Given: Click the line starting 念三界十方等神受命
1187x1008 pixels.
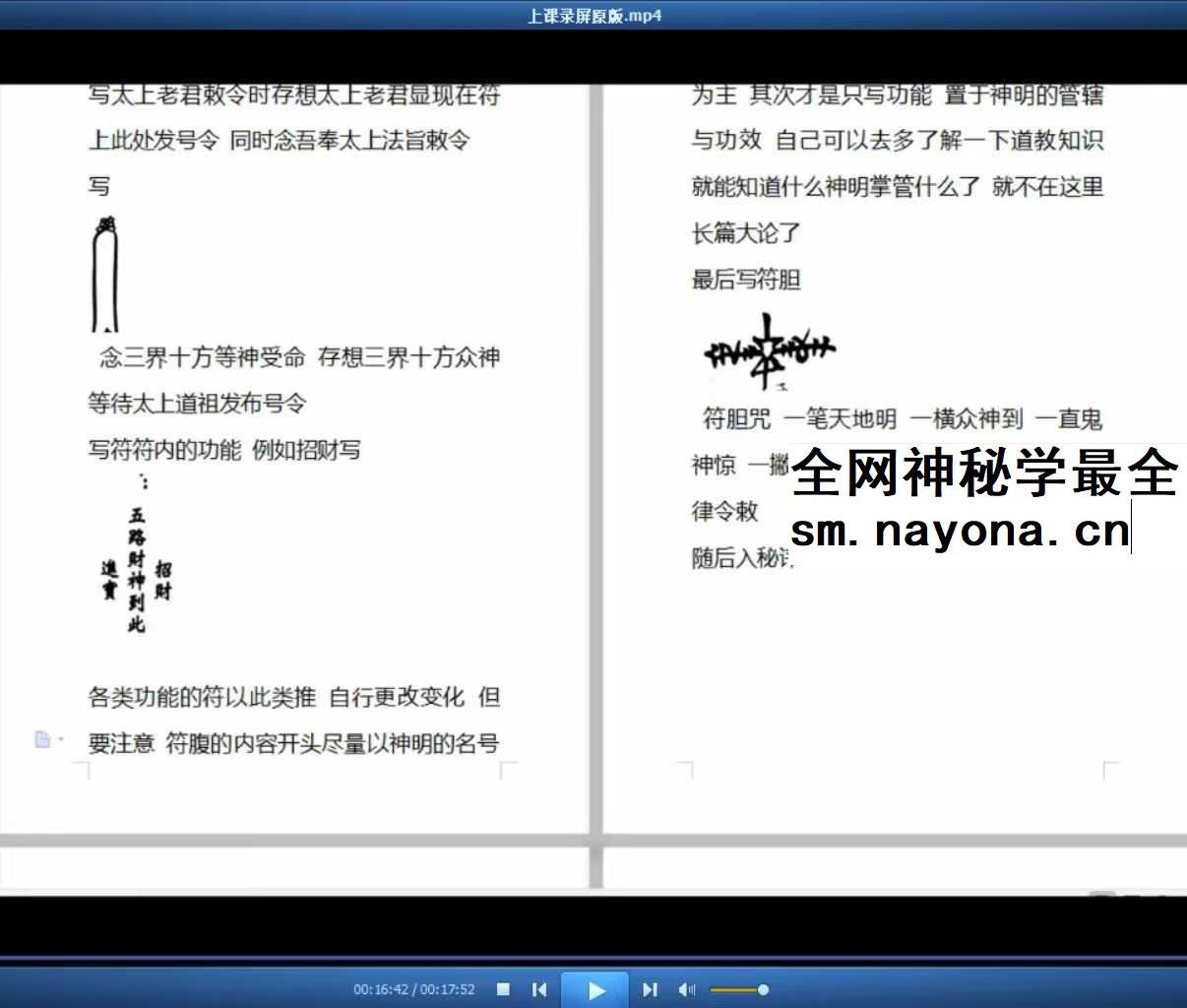Looking at the screenshot, I should click(x=299, y=356).
